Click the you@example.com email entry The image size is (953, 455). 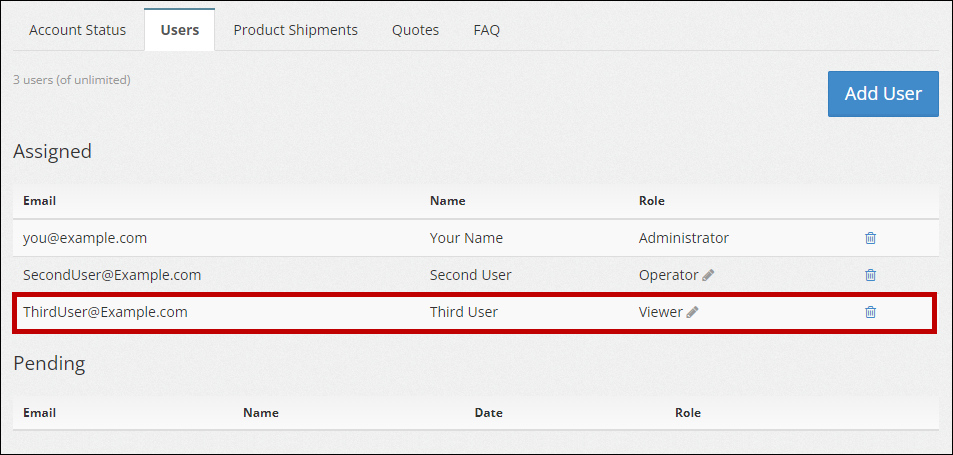pos(85,238)
